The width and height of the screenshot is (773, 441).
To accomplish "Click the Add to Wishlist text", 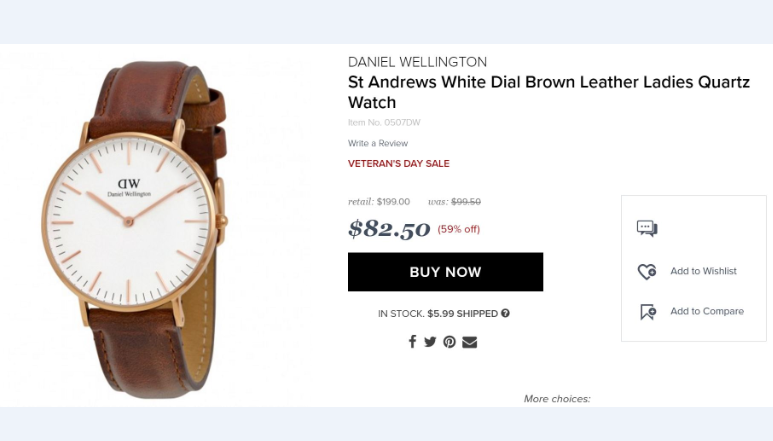I will (x=703, y=271).
